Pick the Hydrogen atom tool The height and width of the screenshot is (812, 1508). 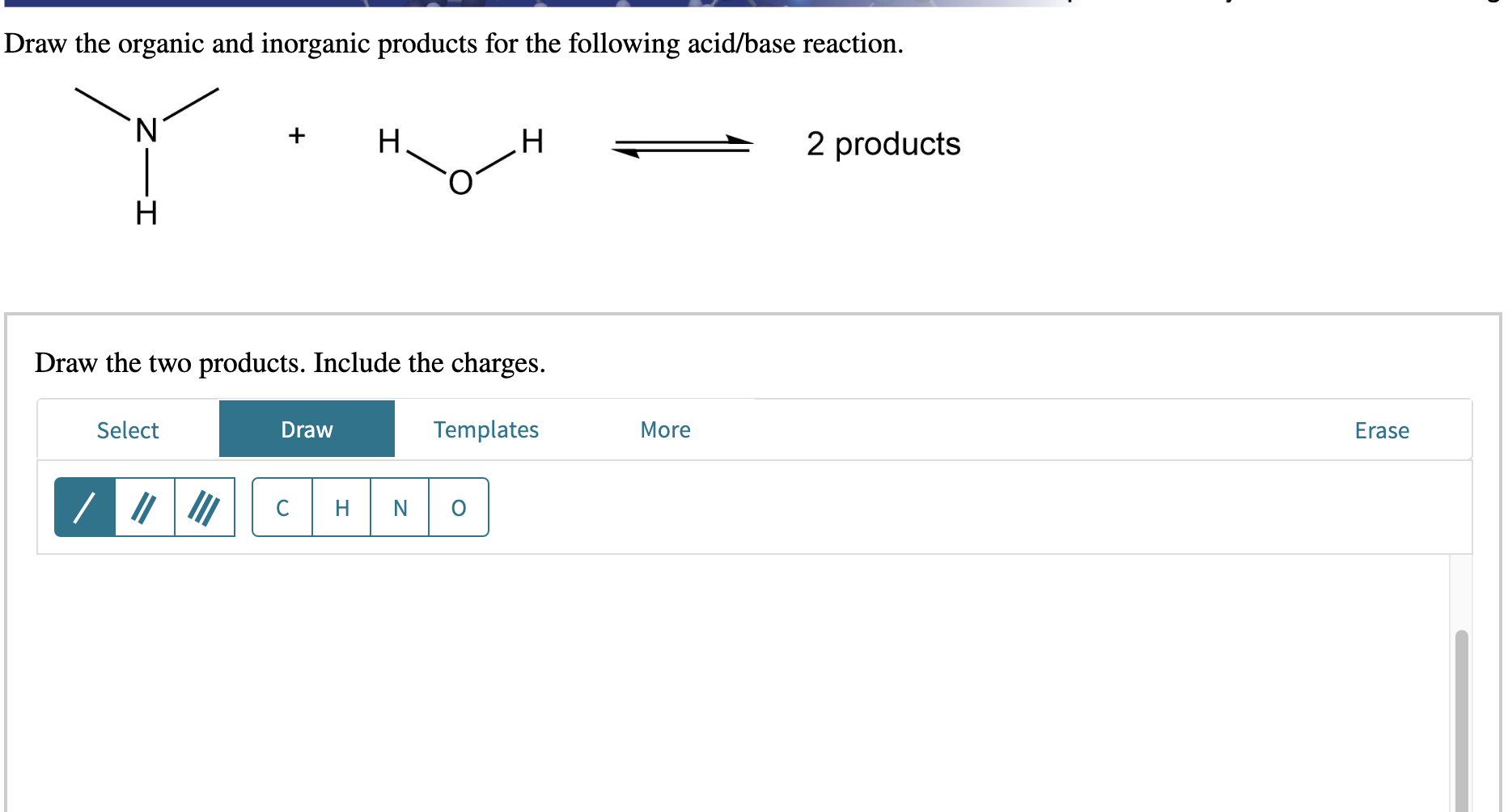pos(341,508)
